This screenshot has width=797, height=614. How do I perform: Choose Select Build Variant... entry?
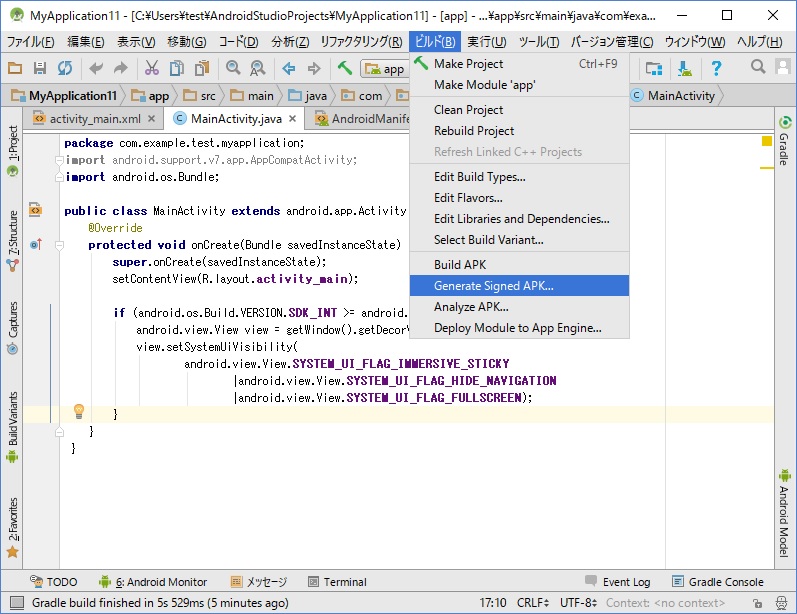tap(519, 239)
